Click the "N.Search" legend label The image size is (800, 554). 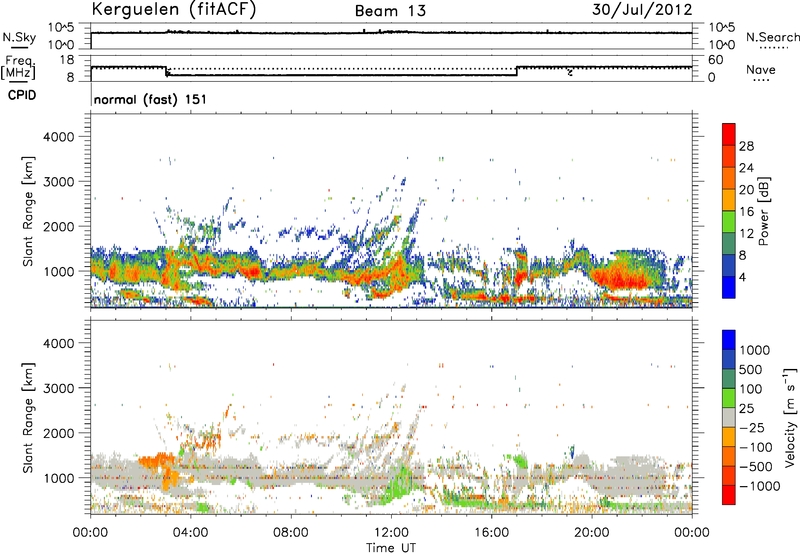tap(773, 37)
